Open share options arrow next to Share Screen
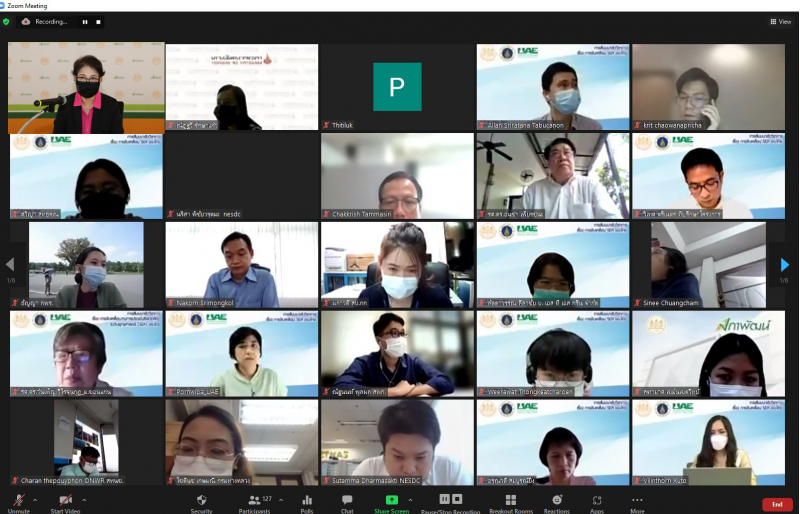This screenshot has width=800, height=514. (411, 500)
